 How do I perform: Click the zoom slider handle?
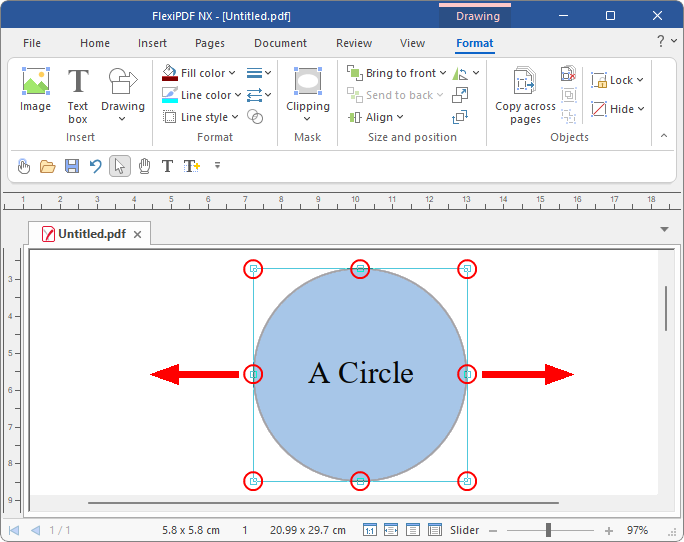(x=548, y=530)
